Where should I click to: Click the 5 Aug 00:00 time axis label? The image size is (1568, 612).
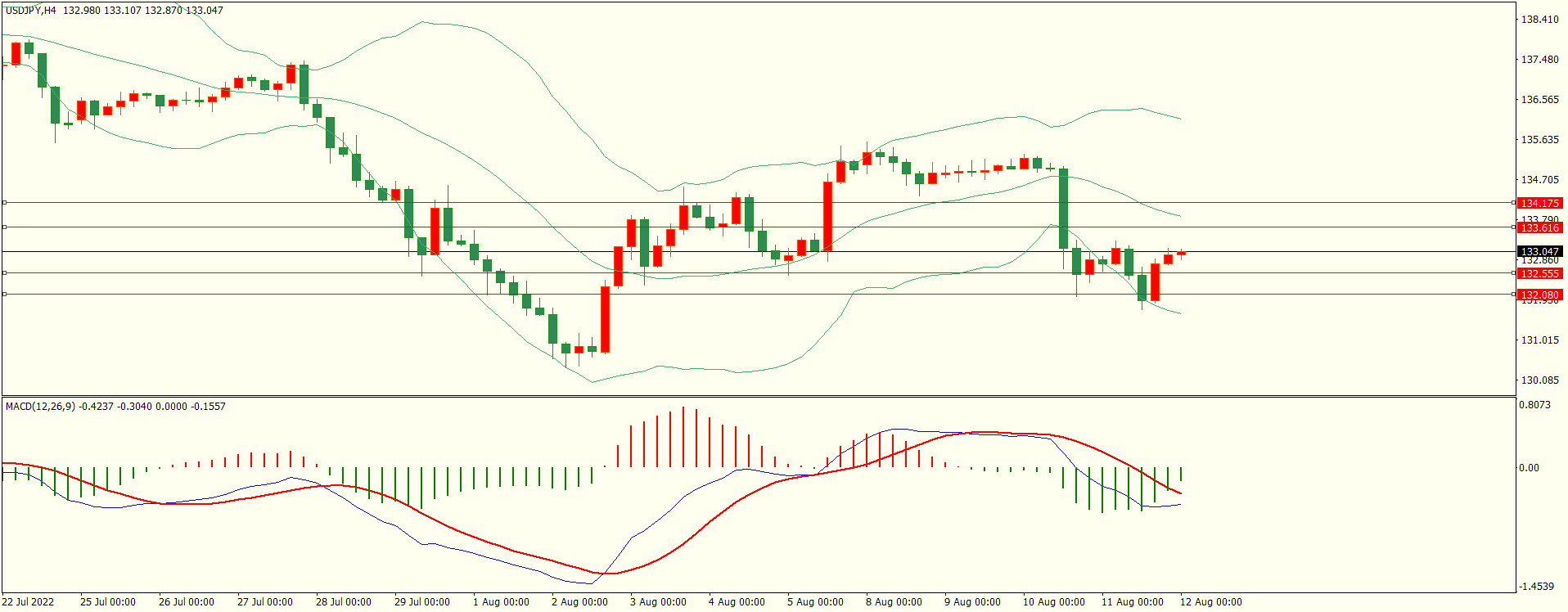click(x=815, y=602)
